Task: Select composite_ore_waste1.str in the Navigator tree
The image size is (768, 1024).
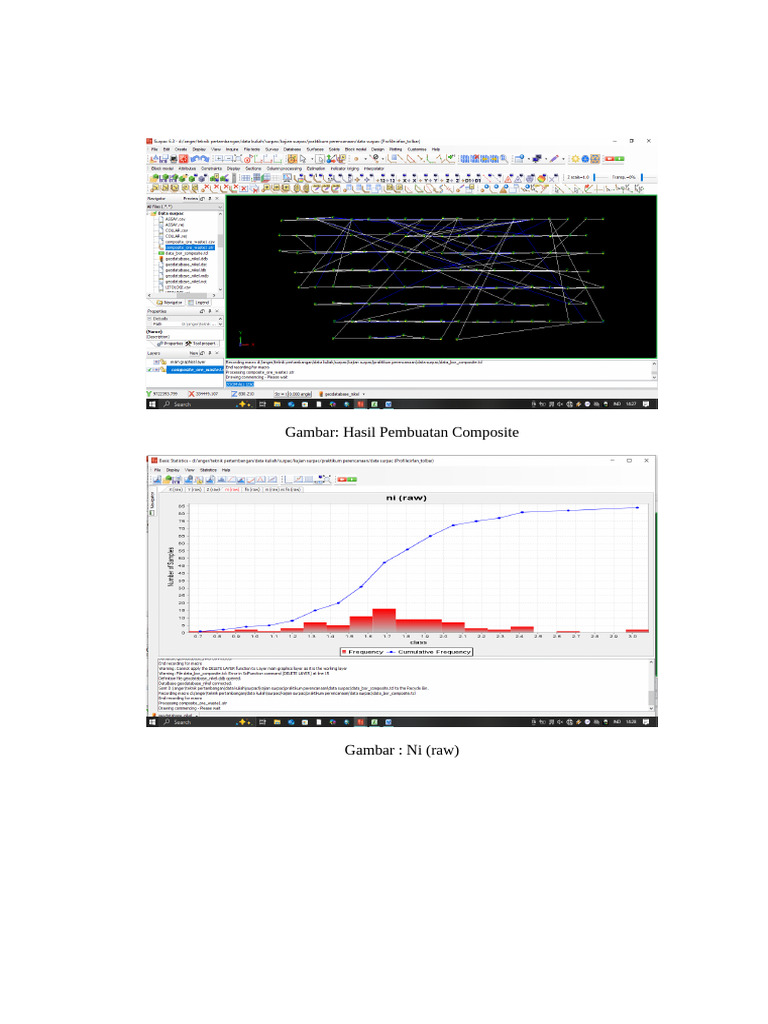Action: (x=189, y=248)
